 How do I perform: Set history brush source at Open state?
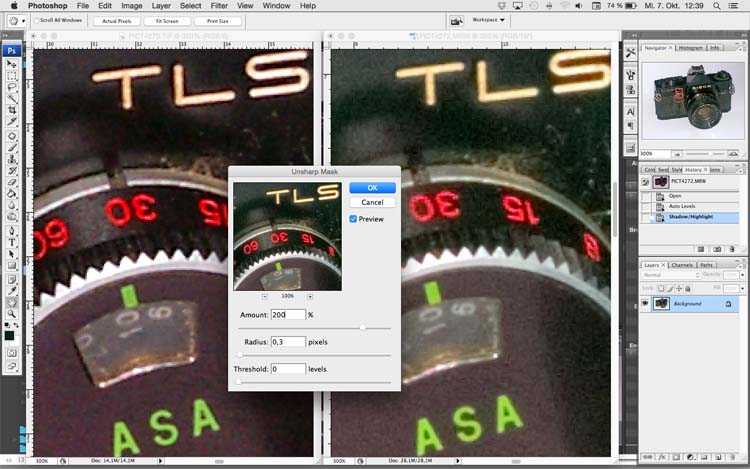[646, 196]
